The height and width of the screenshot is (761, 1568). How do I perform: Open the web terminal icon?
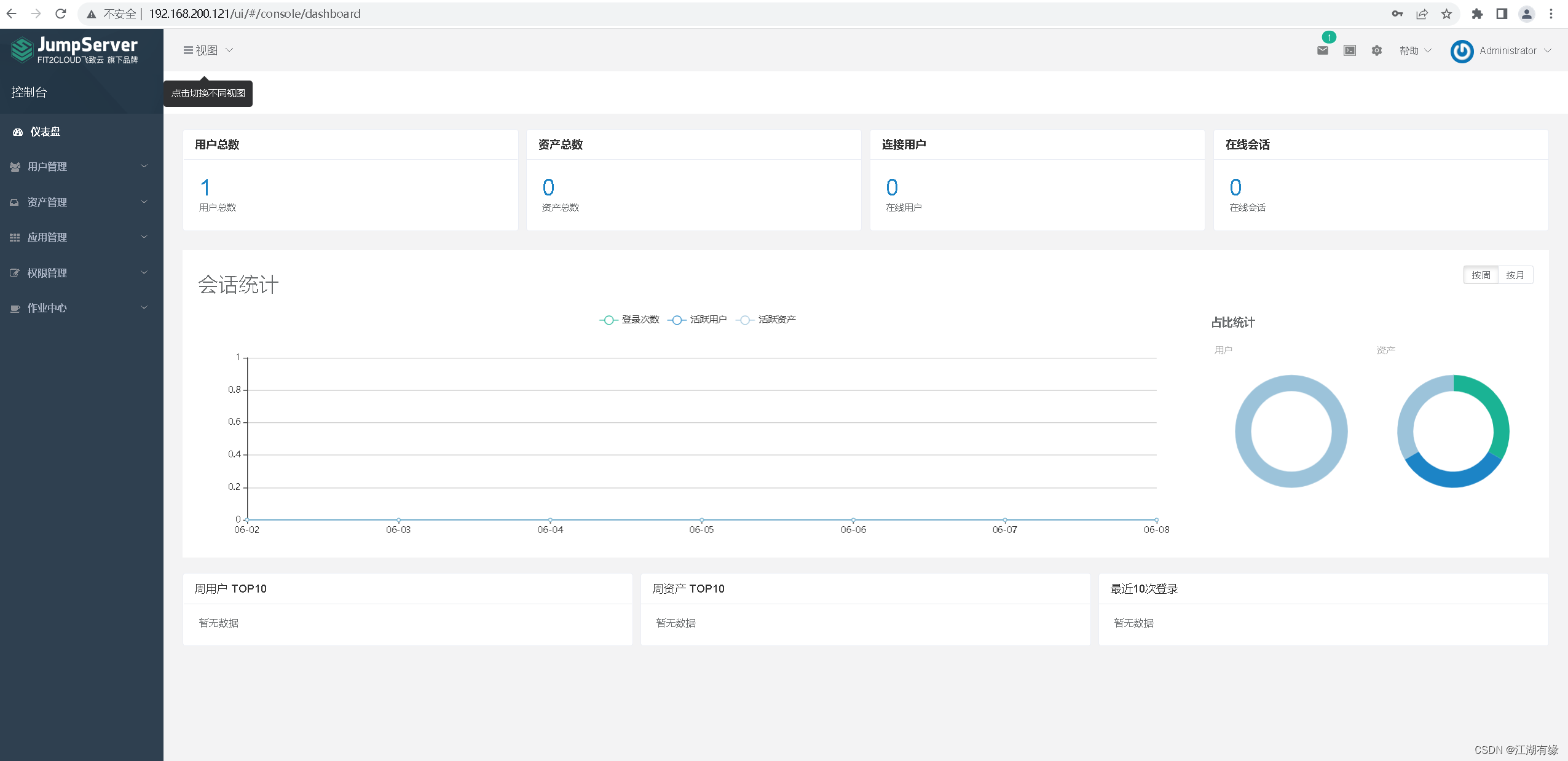1349,50
